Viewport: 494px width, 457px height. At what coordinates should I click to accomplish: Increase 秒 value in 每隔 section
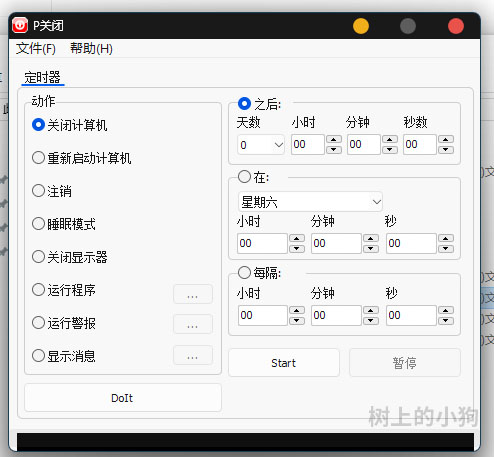(x=446, y=310)
